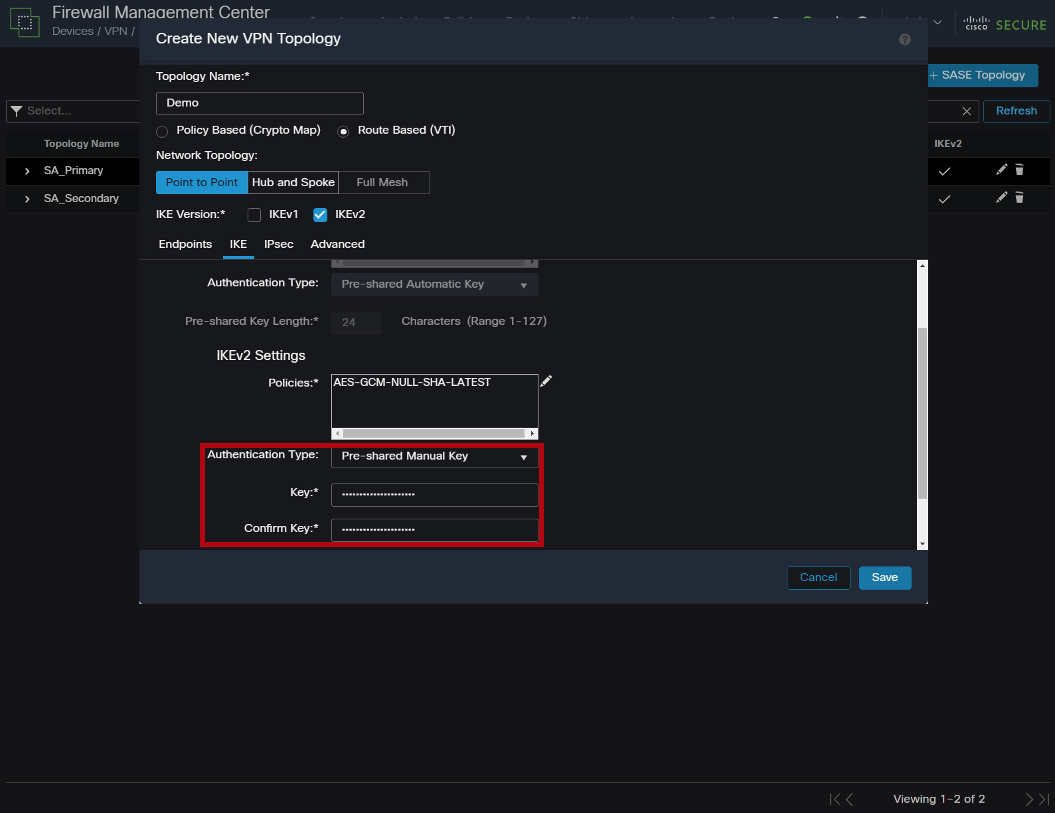
Task: Click the Firewall Management Center logo icon
Action: click(24, 22)
